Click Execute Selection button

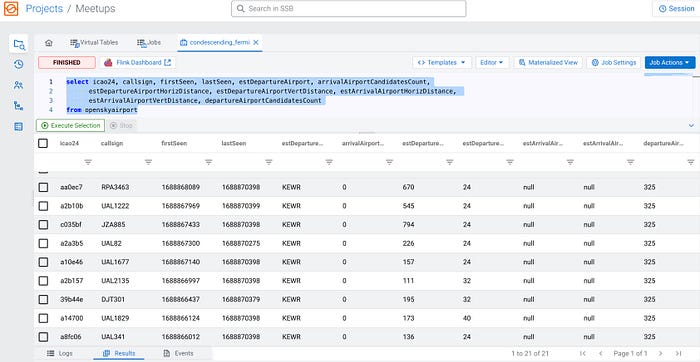(71, 126)
